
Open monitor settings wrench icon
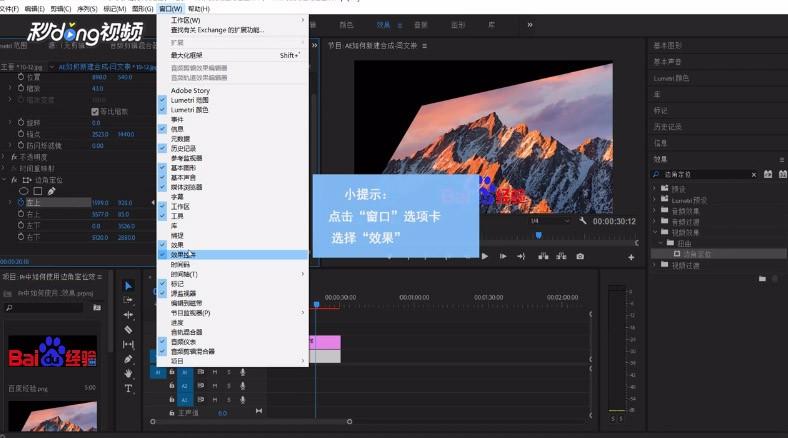[x=582, y=221]
